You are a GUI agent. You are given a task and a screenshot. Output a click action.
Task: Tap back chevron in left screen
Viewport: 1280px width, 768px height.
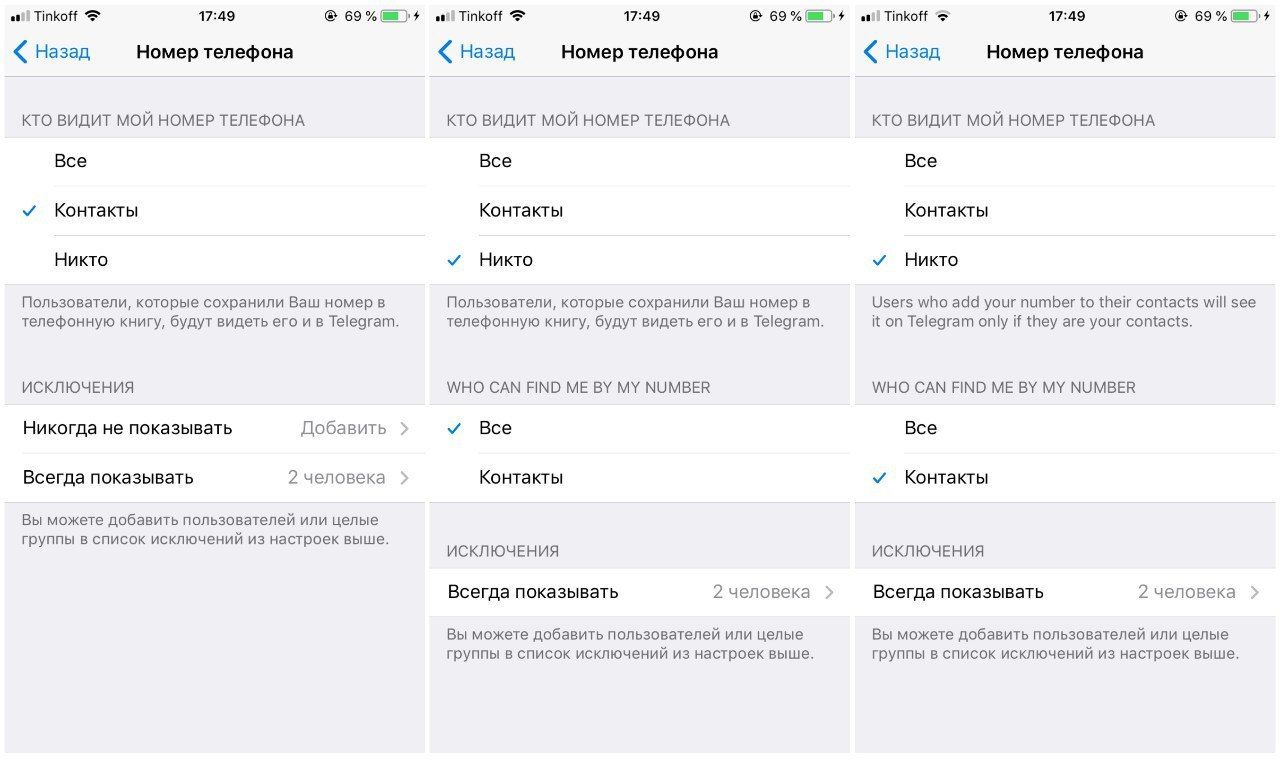coord(20,52)
